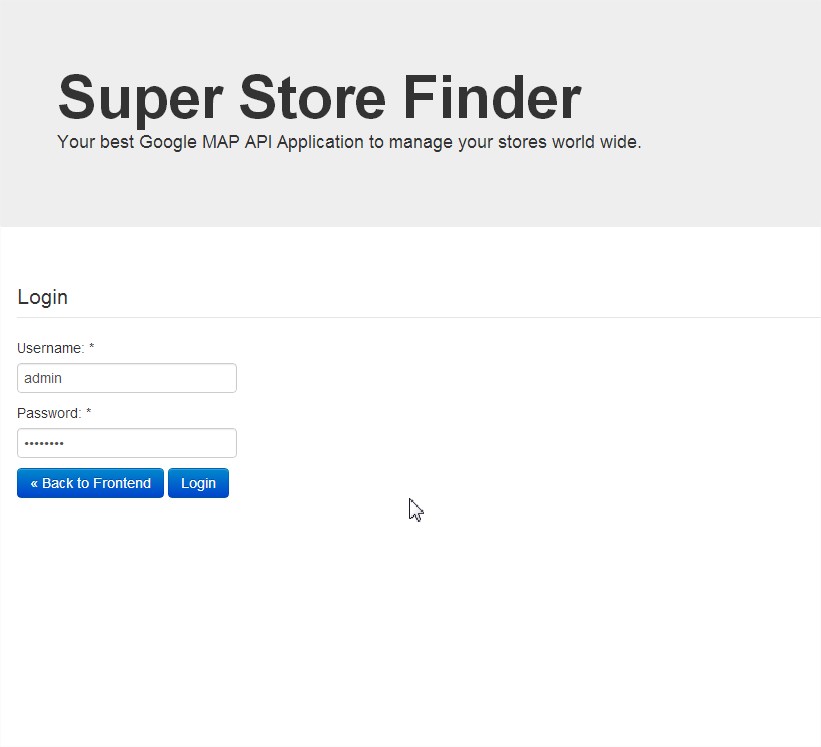Click the required asterisk beside Username
The height and width of the screenshot is (747, 821).
click(x=92, y=347)
